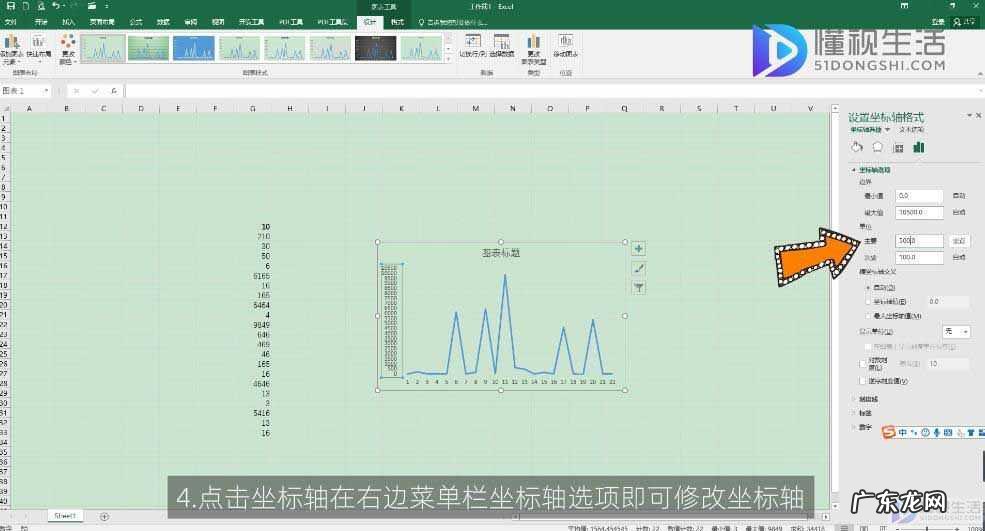The height and width of the screenshot is (531, 985).
Task: Add a new sheet with plus button
Action: tap(104, 517)
